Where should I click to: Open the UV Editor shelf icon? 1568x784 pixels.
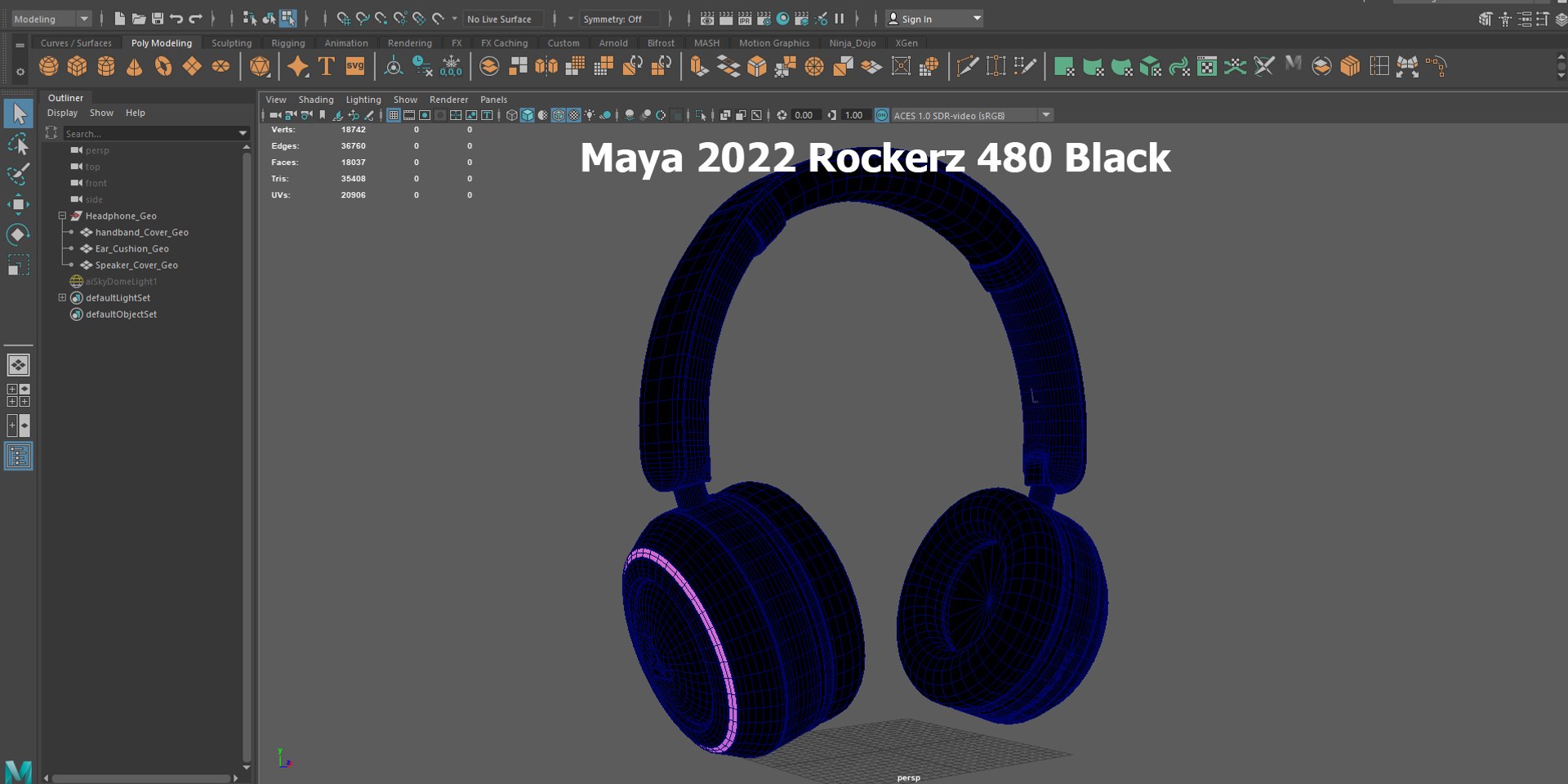[x=1207, y=66]
